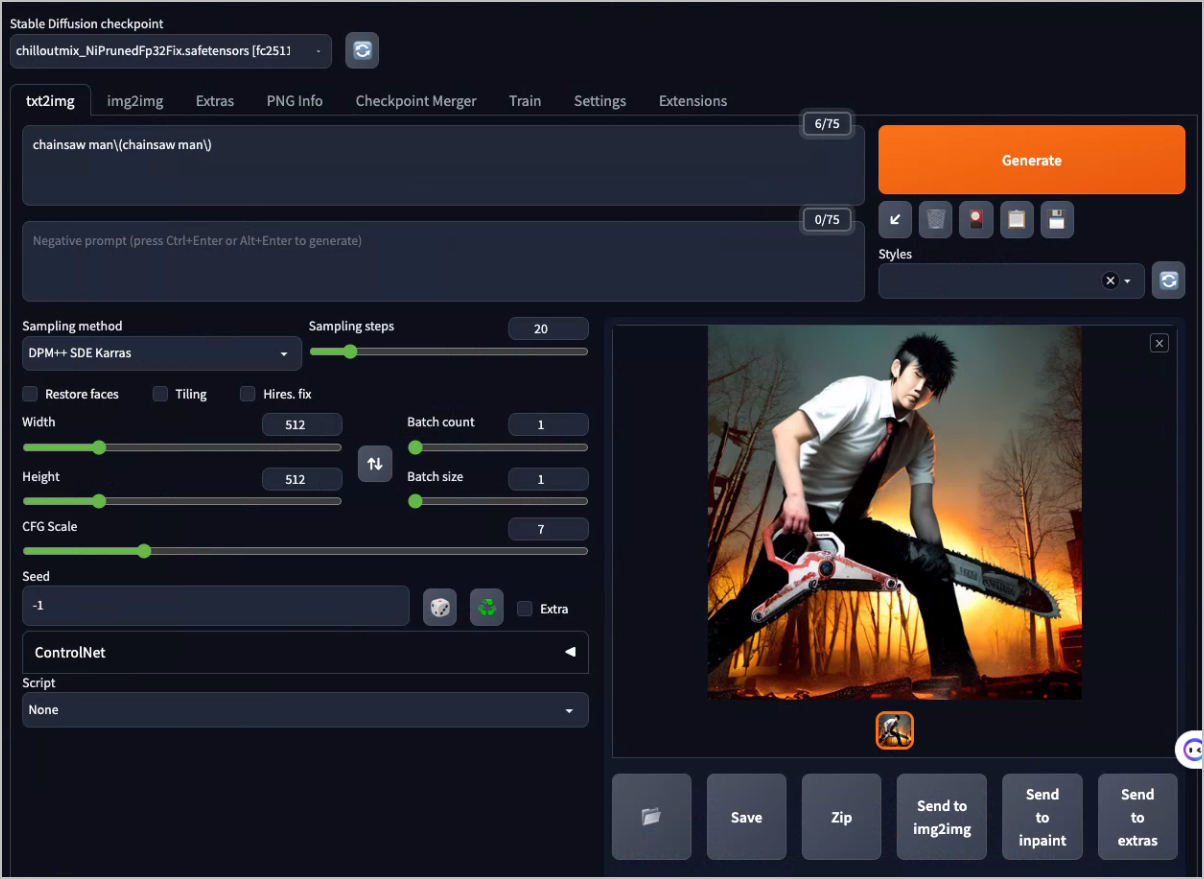Adjust the CFG Scale slider

click(305, 551)
